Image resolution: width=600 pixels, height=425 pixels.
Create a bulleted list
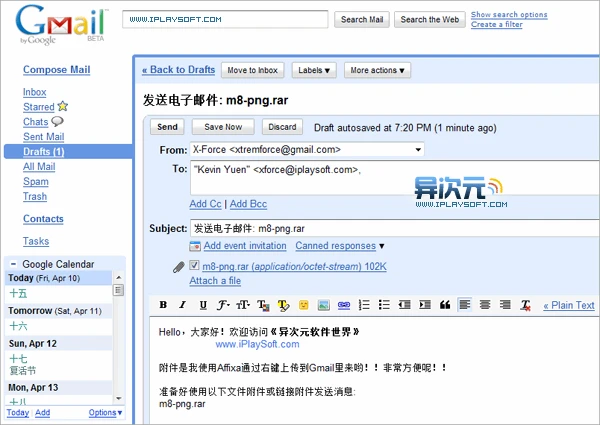(384, 305)
